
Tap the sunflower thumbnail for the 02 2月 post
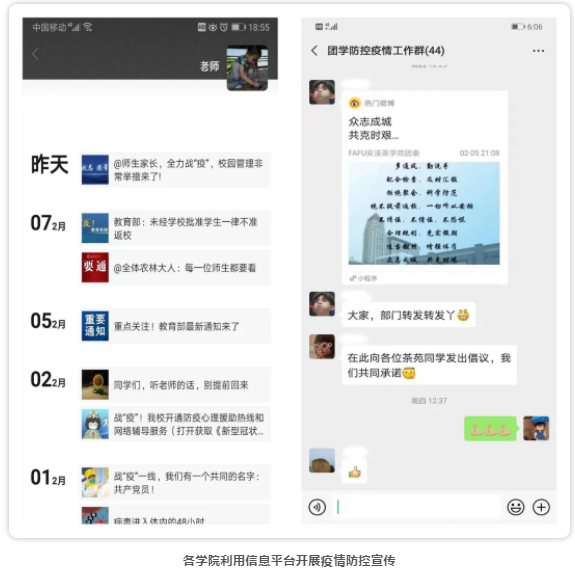pos(95,384)
